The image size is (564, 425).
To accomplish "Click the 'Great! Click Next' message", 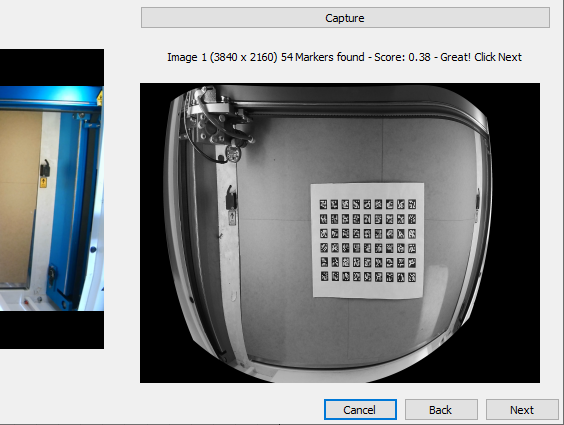I will 481,57.
